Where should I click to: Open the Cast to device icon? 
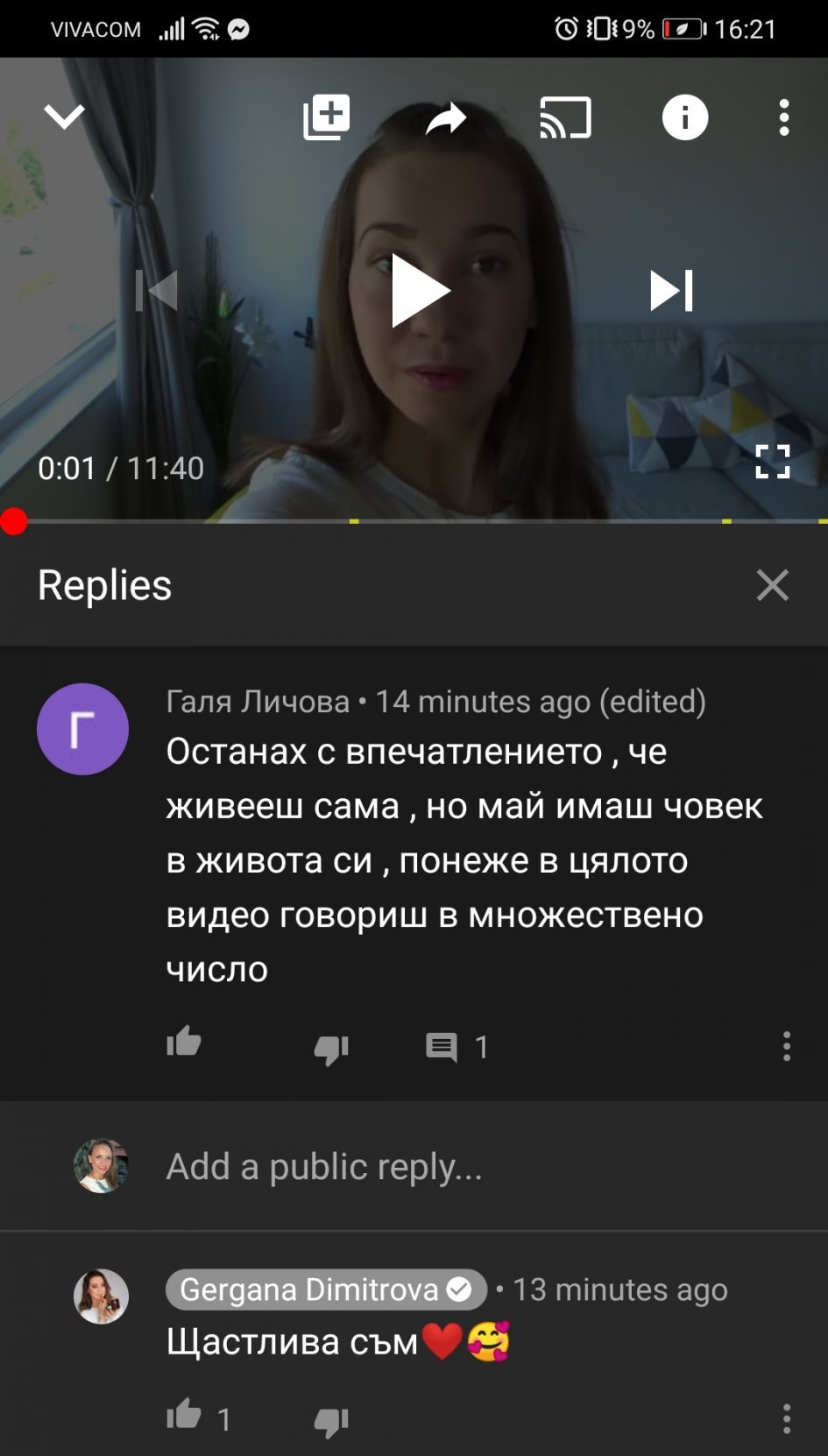(565, 117)
